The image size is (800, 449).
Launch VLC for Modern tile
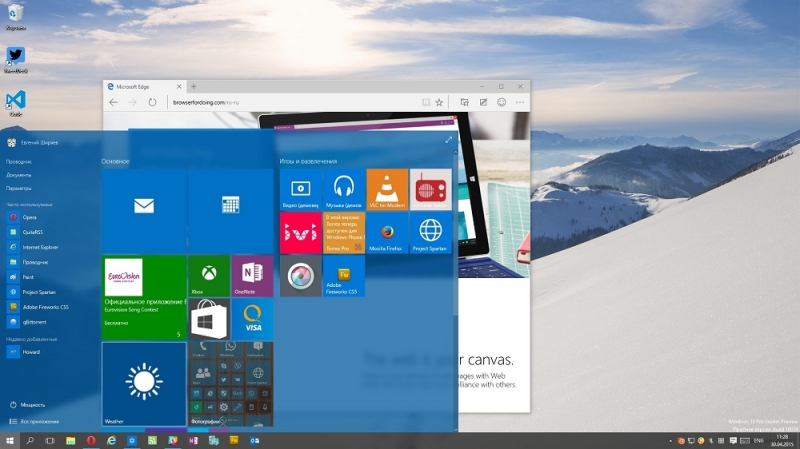click(387, 189)
